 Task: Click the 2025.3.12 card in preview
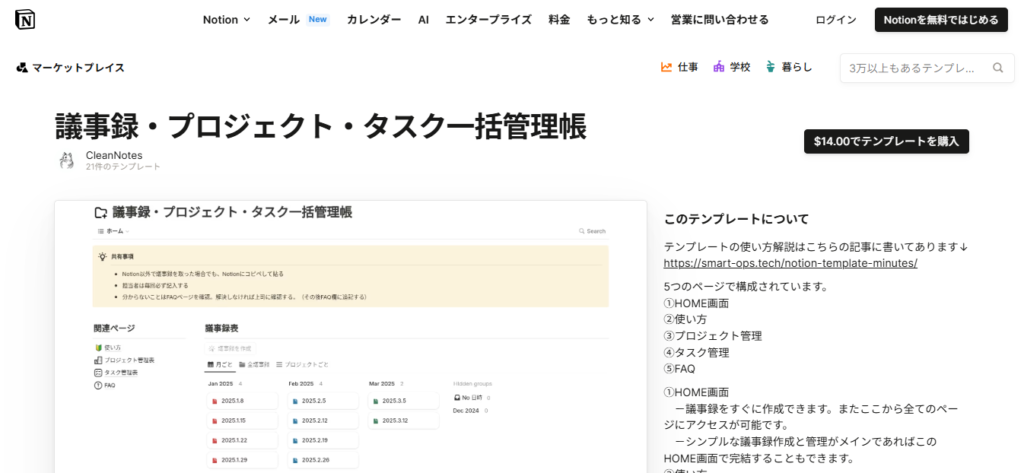pyautogui.click(x=403, y=421)
